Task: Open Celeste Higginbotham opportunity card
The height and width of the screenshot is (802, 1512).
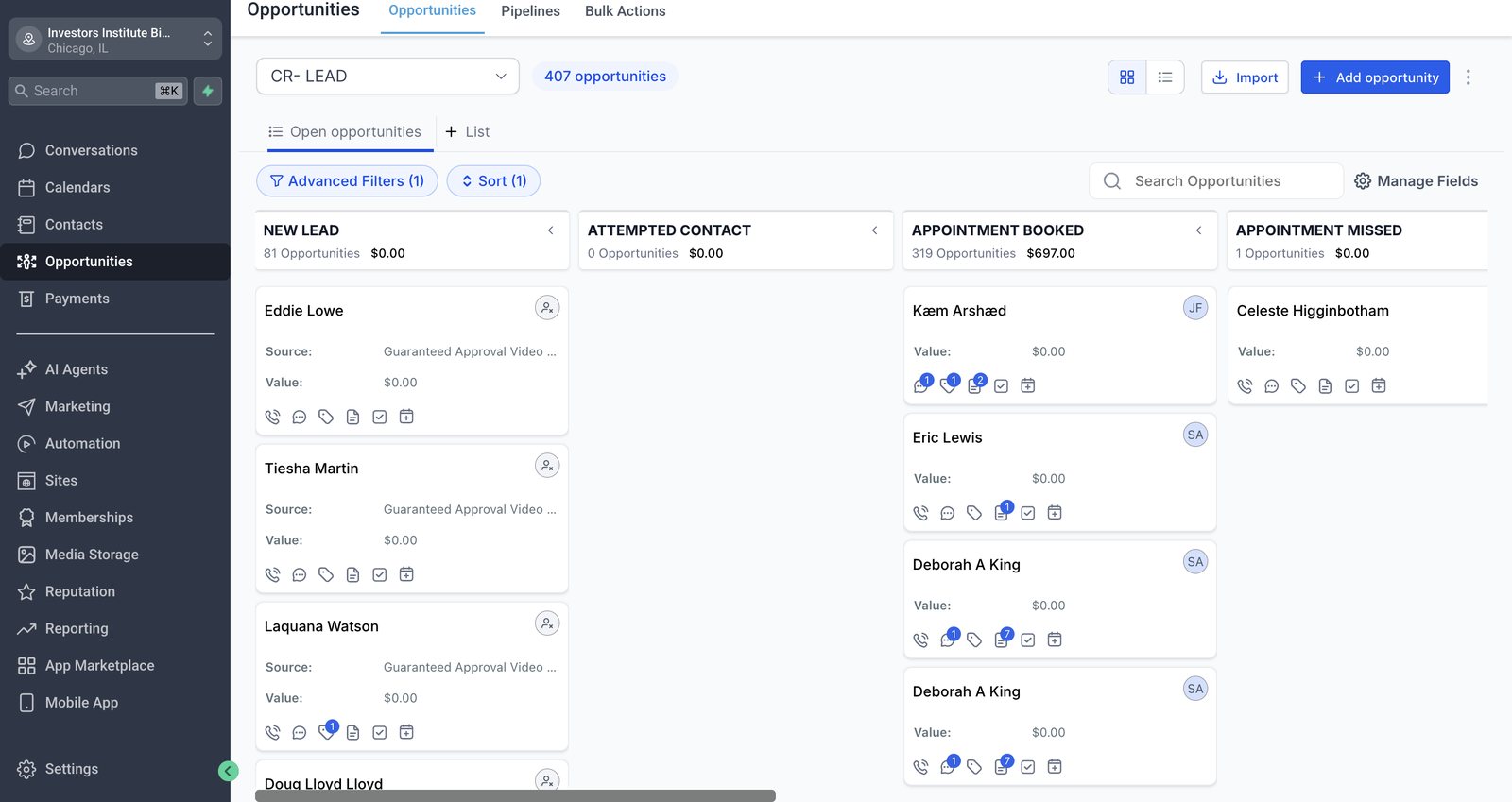Action: tap(1358, 346)
